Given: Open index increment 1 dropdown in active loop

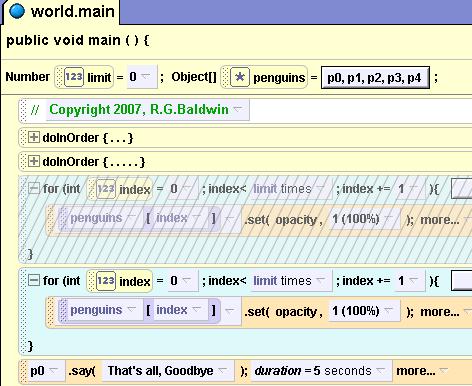Looking at the screenshot, I should 409,281.
